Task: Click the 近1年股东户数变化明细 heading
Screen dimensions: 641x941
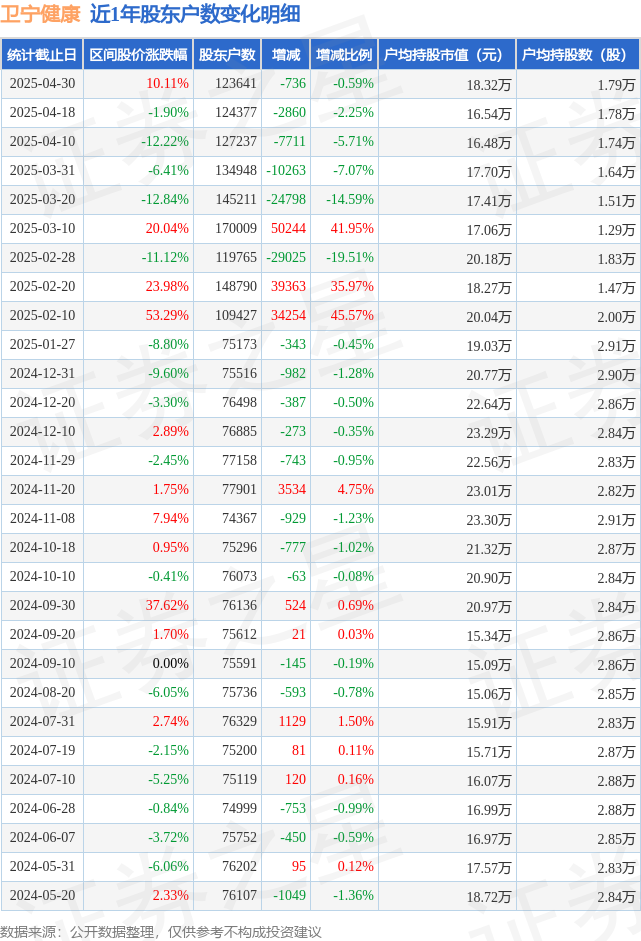Action: tap(195, 14)
